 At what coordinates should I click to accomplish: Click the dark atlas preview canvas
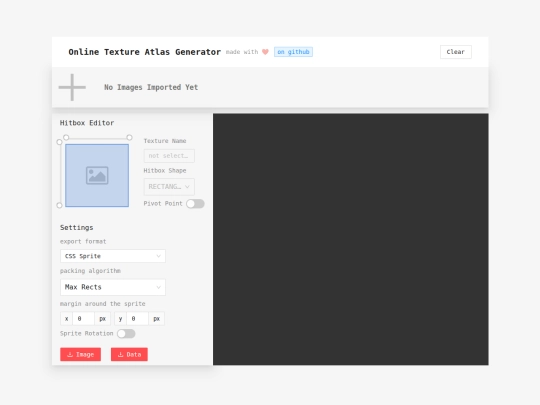click(x=351, y=239)
